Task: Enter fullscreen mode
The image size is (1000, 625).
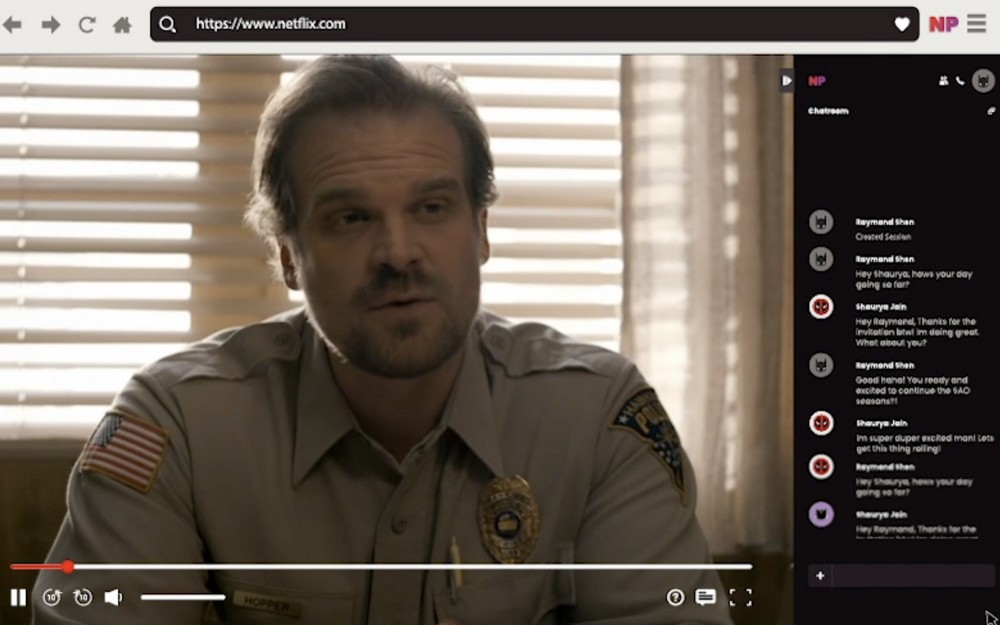Action: tap(740, 597)
